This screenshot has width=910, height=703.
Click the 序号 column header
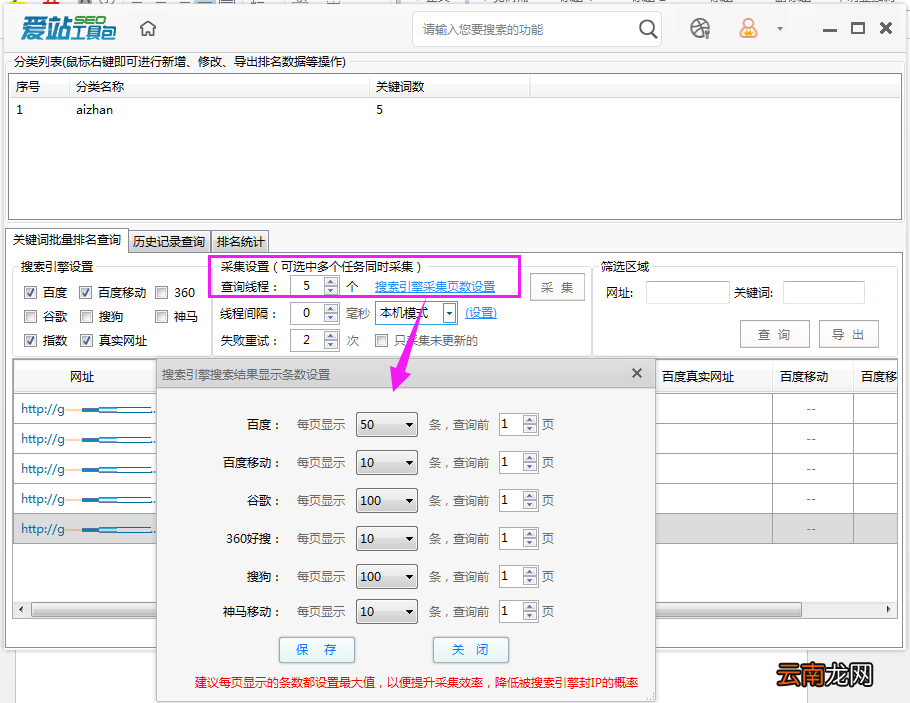coord(39,86)
